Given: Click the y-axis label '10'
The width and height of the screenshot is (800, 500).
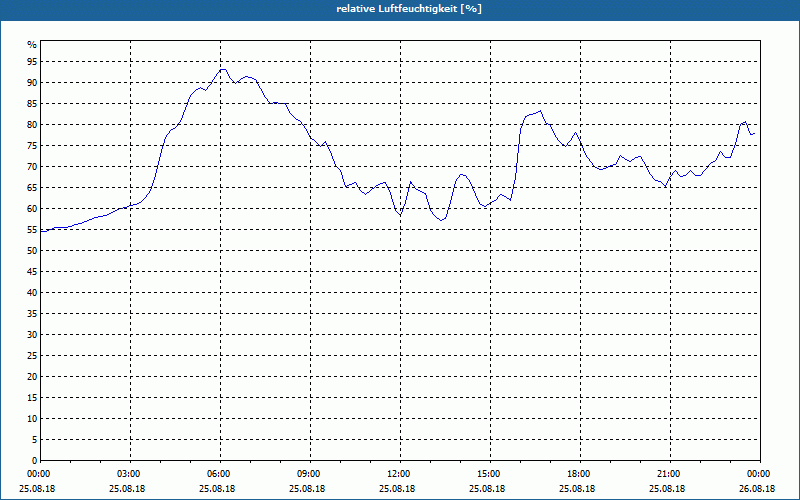Looking at the screenshot, I should [x=32, y=418].
